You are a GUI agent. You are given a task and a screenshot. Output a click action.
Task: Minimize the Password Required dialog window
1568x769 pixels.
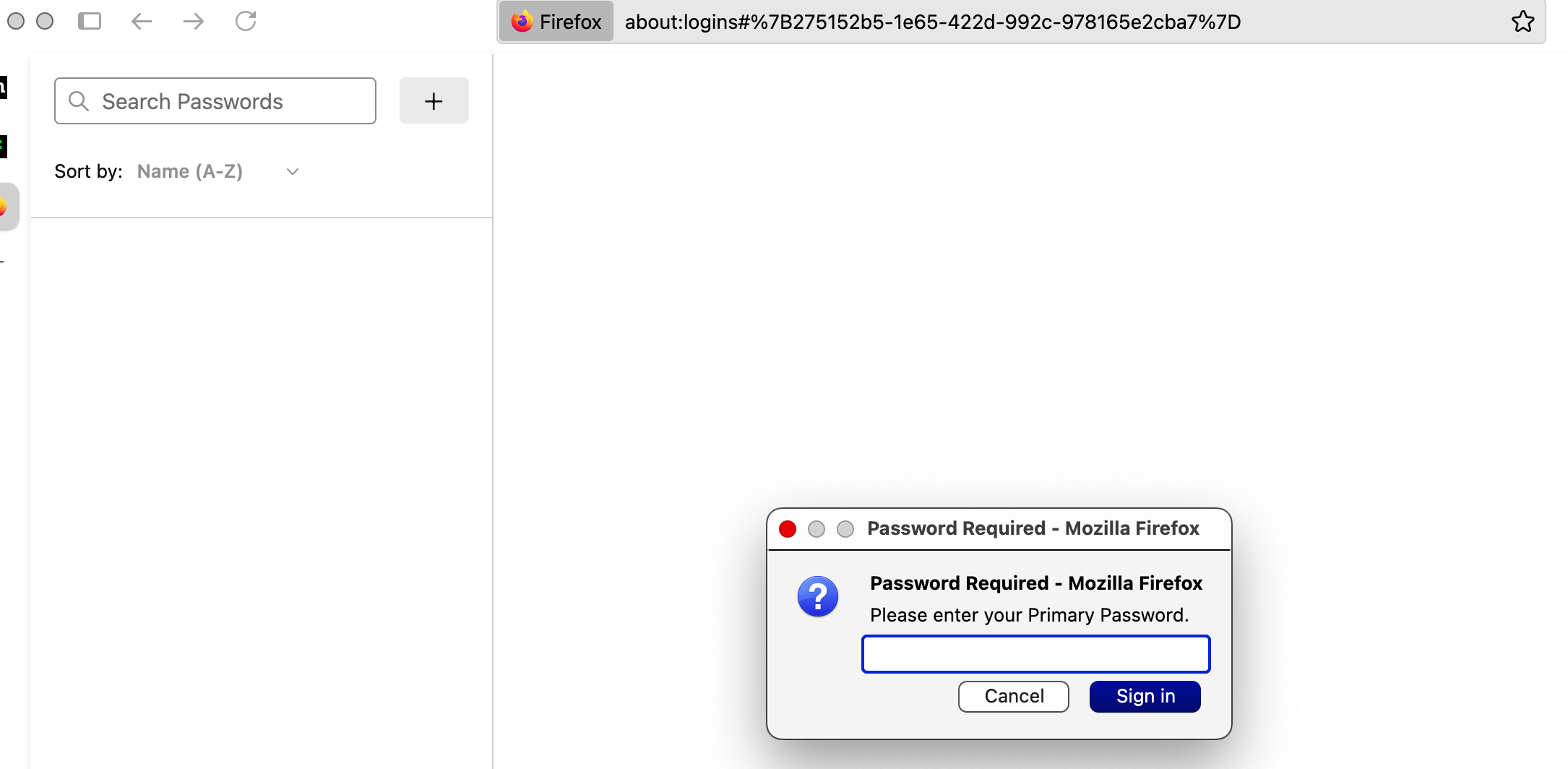[x=817, y=529]
